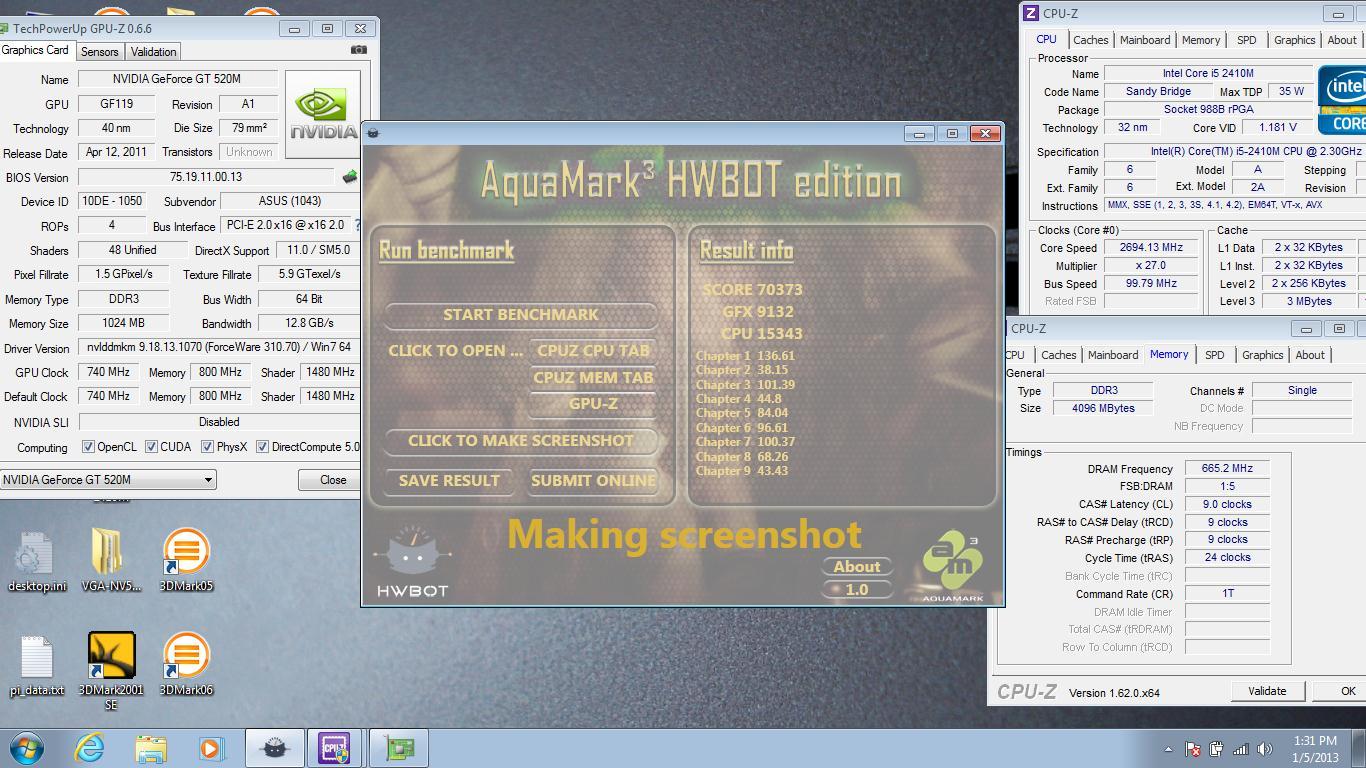Switch to the GPU-Z taskbar item
Image resolution: width=1366 pixels, height=768 pixels.
click(399, 748)
